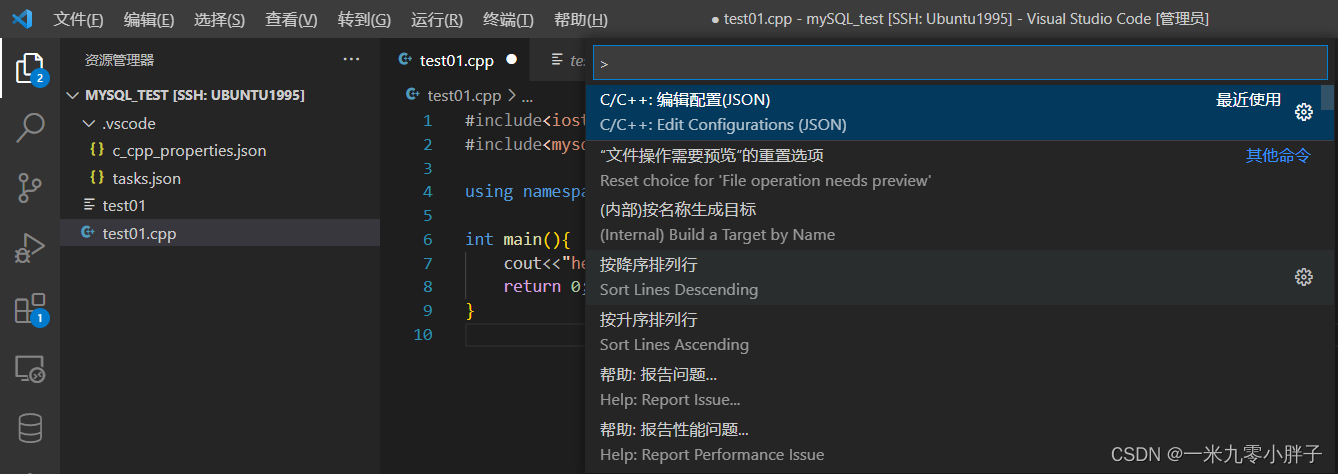Viewport: 1338px width, 474px height.
Task: Open the Search view icon
Action: [30, 127]
